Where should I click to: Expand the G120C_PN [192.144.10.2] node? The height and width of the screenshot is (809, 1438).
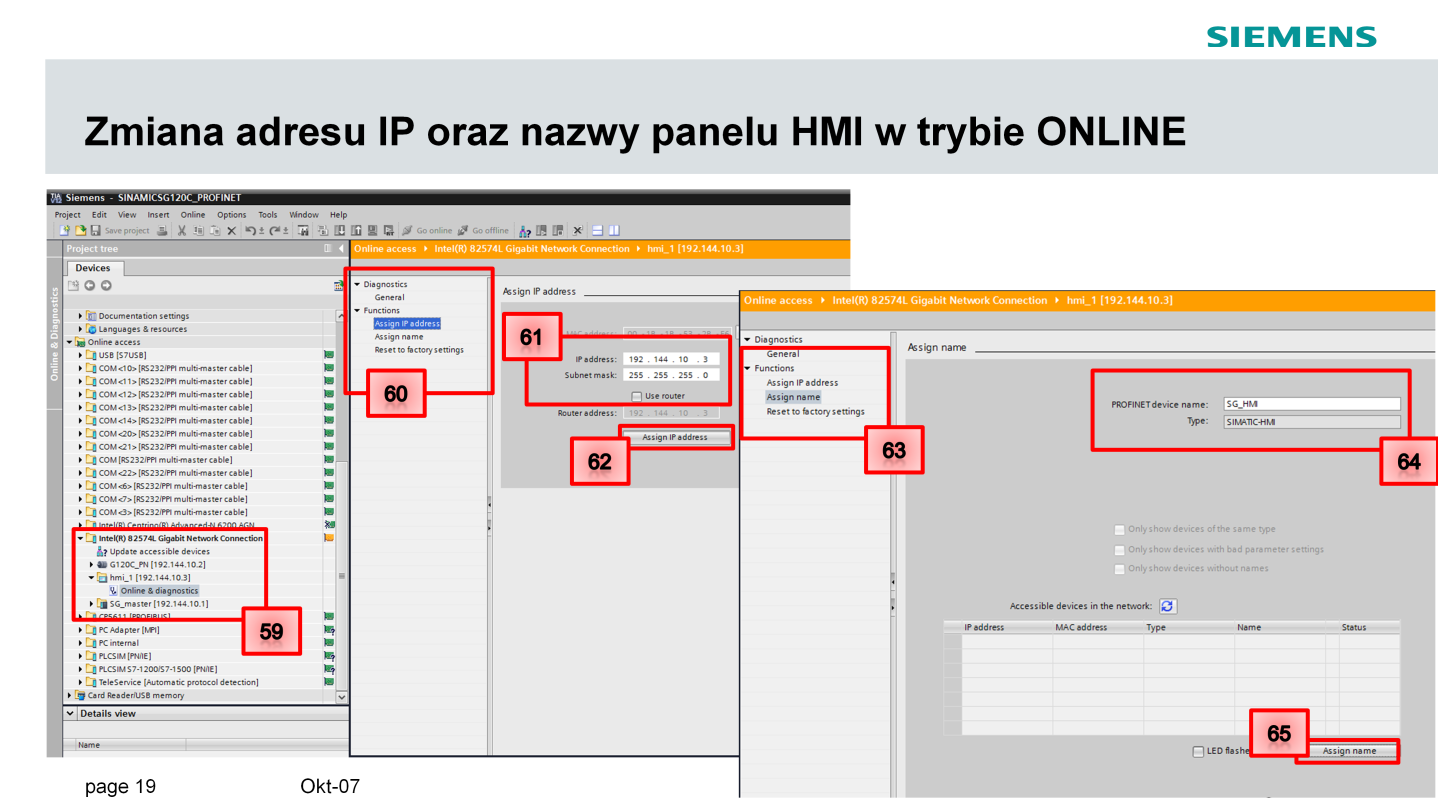(91, 564)
